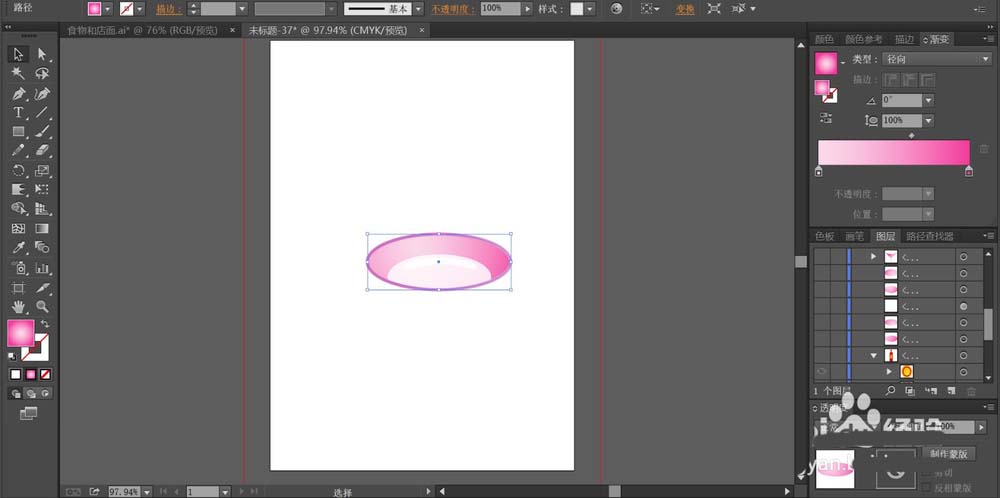Switch to the 颜色参考 panel tab
The image size is (1000, 498).
click(864, 40)
